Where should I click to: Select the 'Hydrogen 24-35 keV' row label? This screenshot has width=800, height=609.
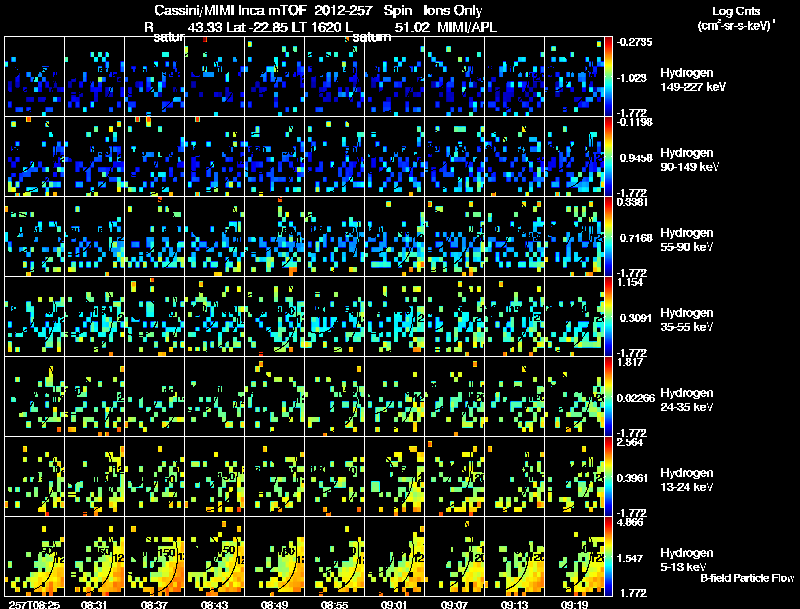[687, 400]
